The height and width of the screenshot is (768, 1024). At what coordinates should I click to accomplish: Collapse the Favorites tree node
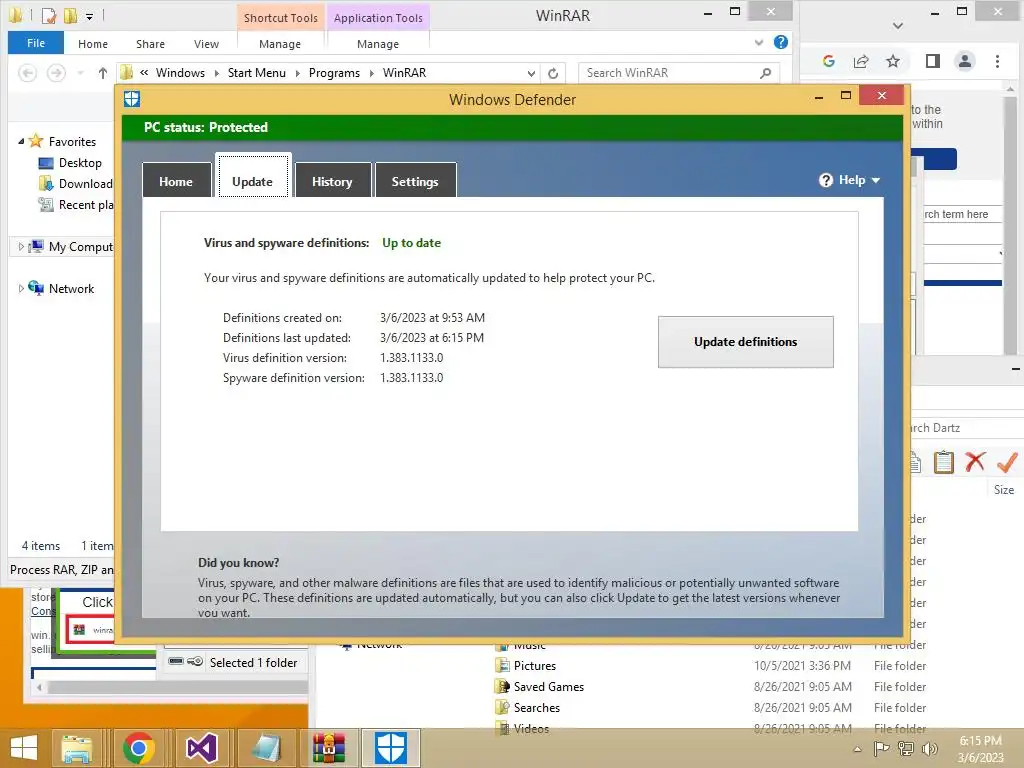pos(21,141)
